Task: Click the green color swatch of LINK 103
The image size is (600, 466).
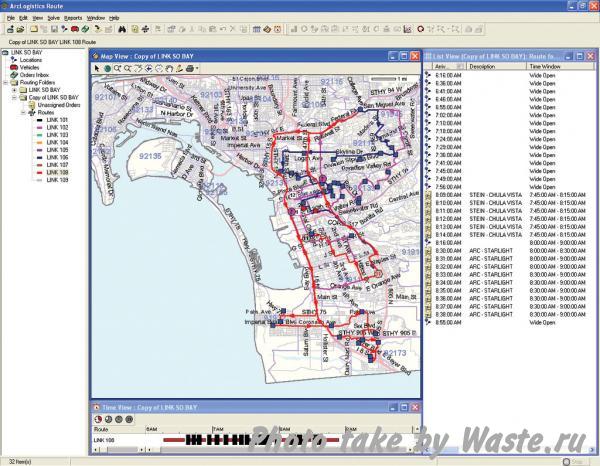Action: 40,135
